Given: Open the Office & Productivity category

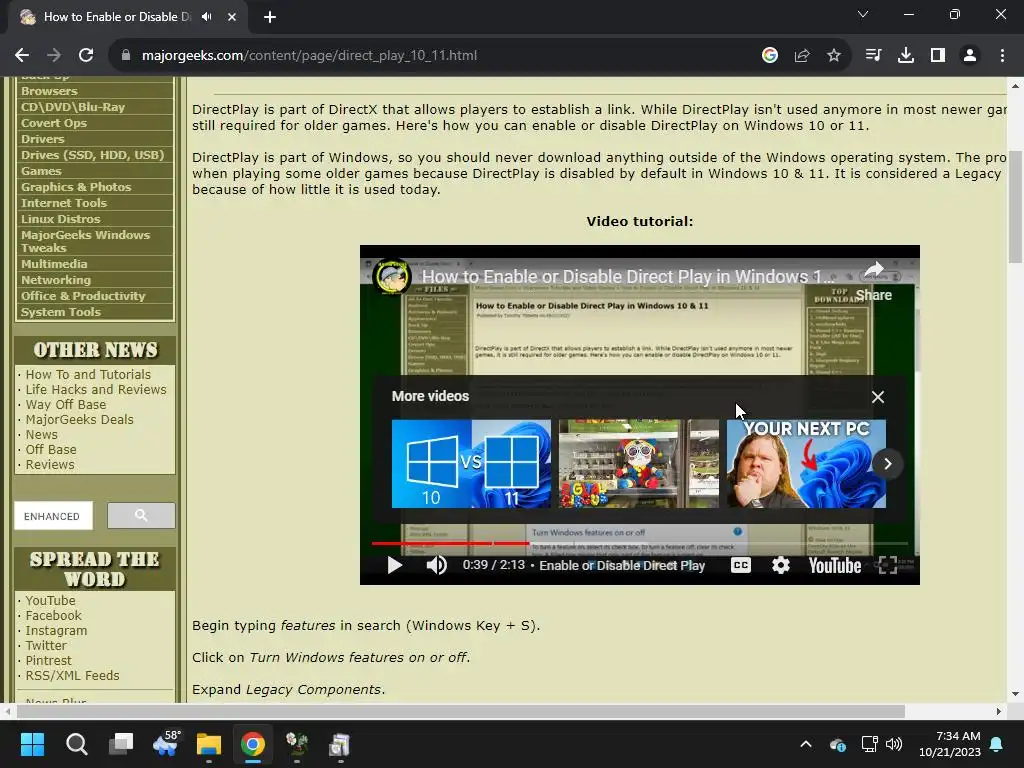Looking at the screenshot, I should click(x=83, y=296).
